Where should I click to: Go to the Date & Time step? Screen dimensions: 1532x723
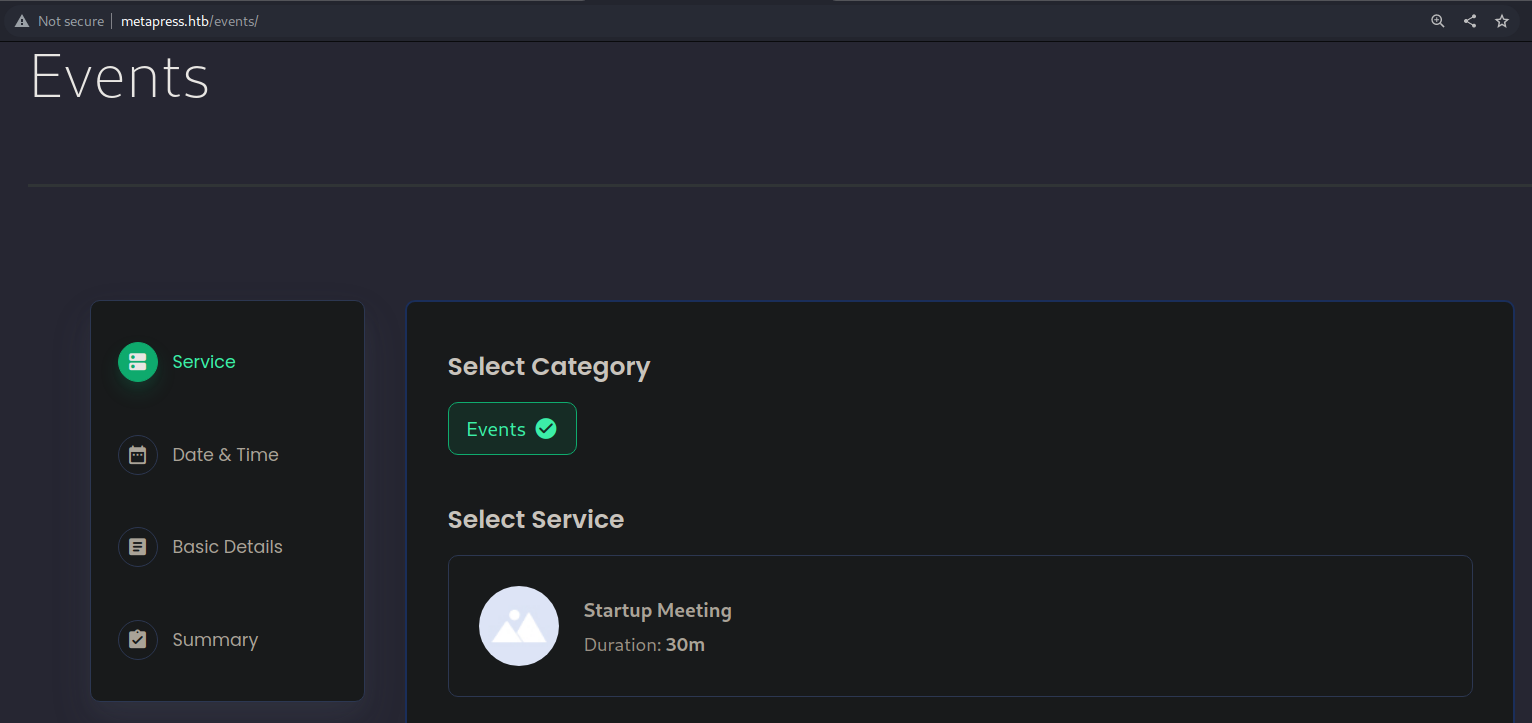click(225, 455)
